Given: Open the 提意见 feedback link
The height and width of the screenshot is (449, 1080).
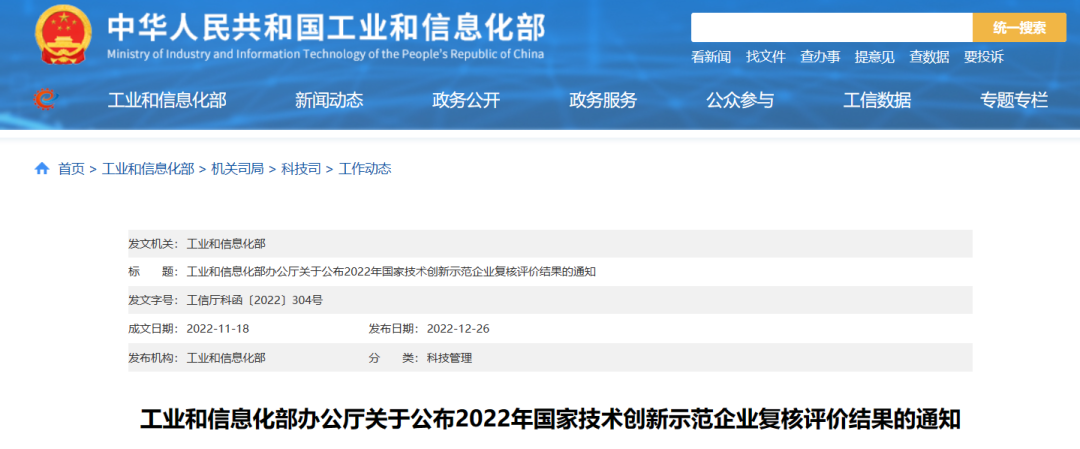Looking at the screenshot, I should click(874, 57).
